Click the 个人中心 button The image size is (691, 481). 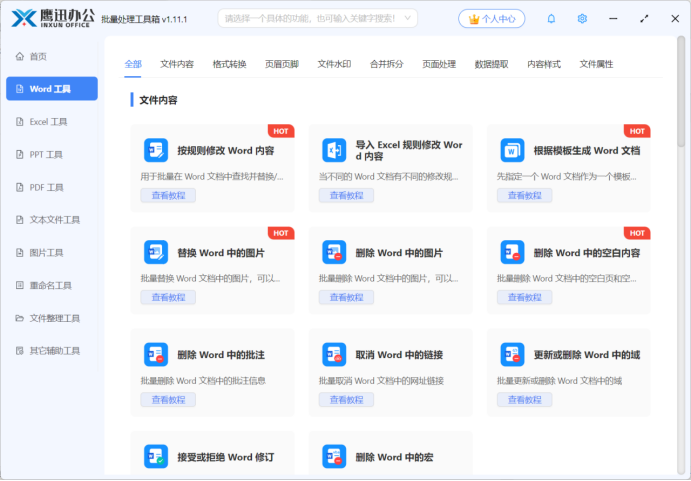tap(491, 19)
